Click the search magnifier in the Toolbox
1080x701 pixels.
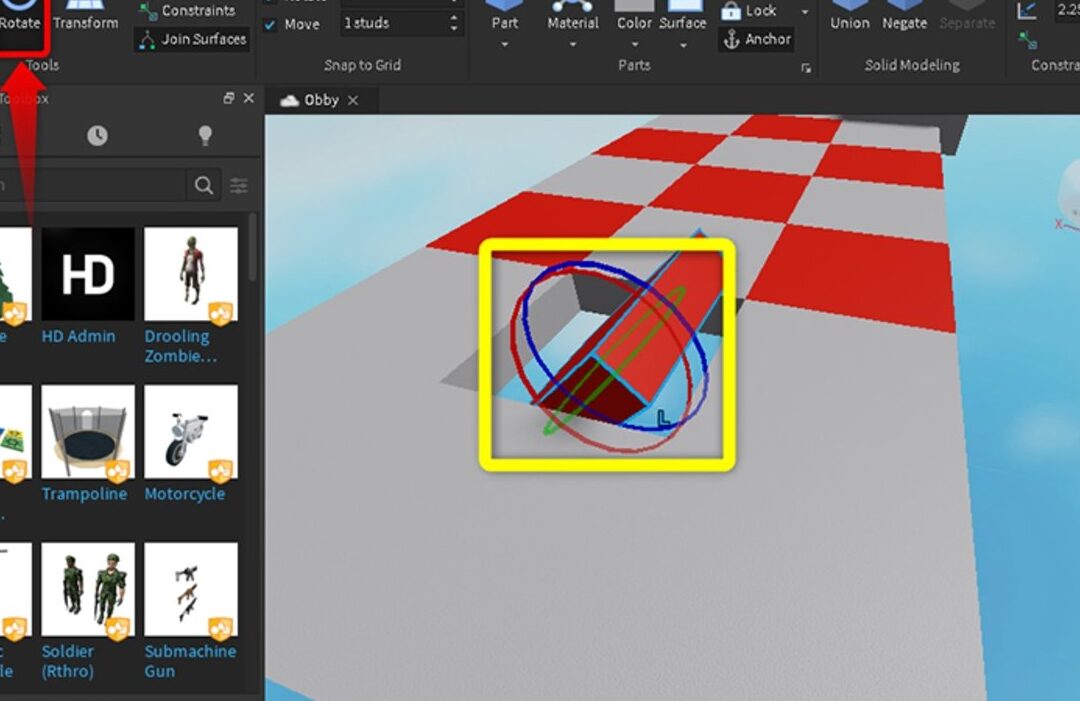[203, 185]
